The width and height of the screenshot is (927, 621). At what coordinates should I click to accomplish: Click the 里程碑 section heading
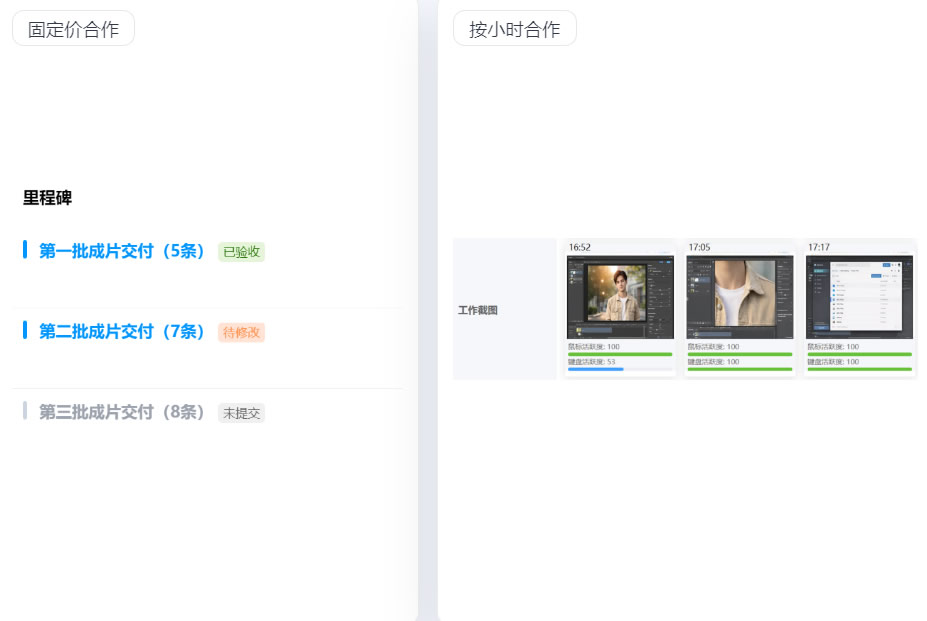(48, 198)
